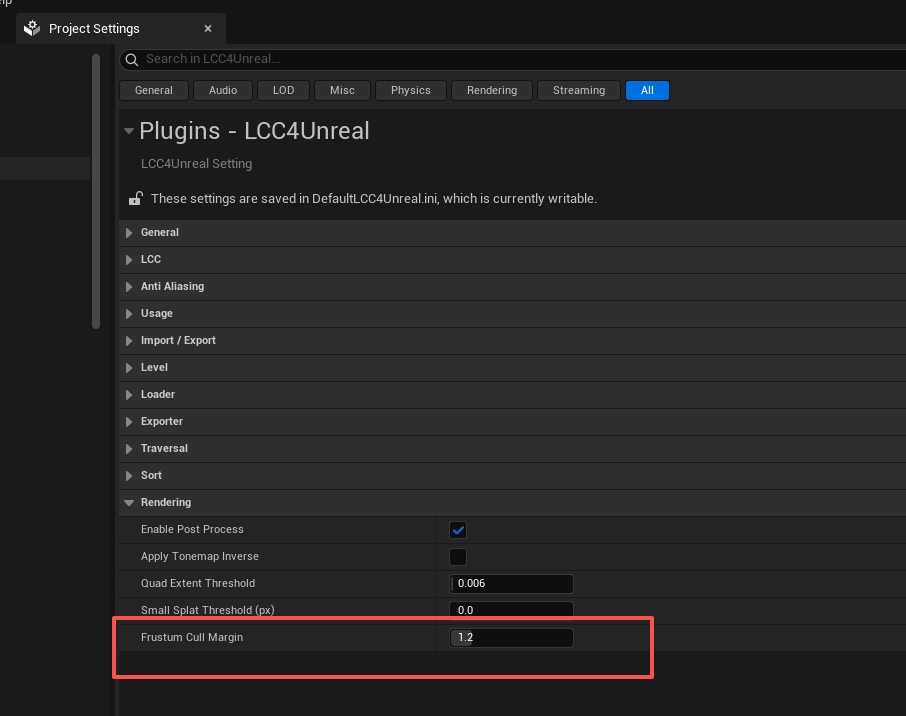Select the Audio filter button
The width and height of the screenshot is (906, 716).
point(223,91)
